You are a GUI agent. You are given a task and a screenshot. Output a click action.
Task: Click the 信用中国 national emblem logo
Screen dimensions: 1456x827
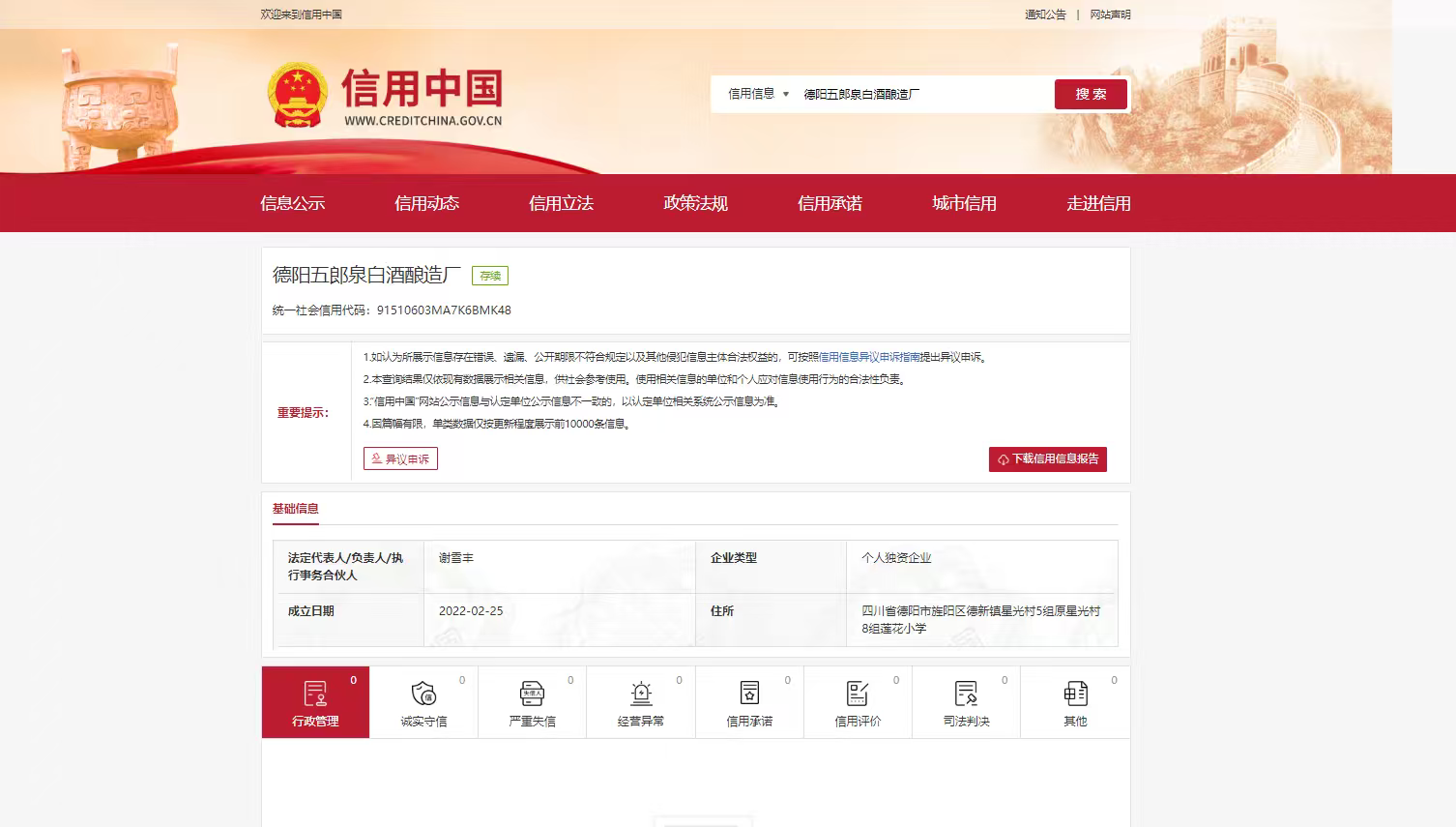(297, 95)
